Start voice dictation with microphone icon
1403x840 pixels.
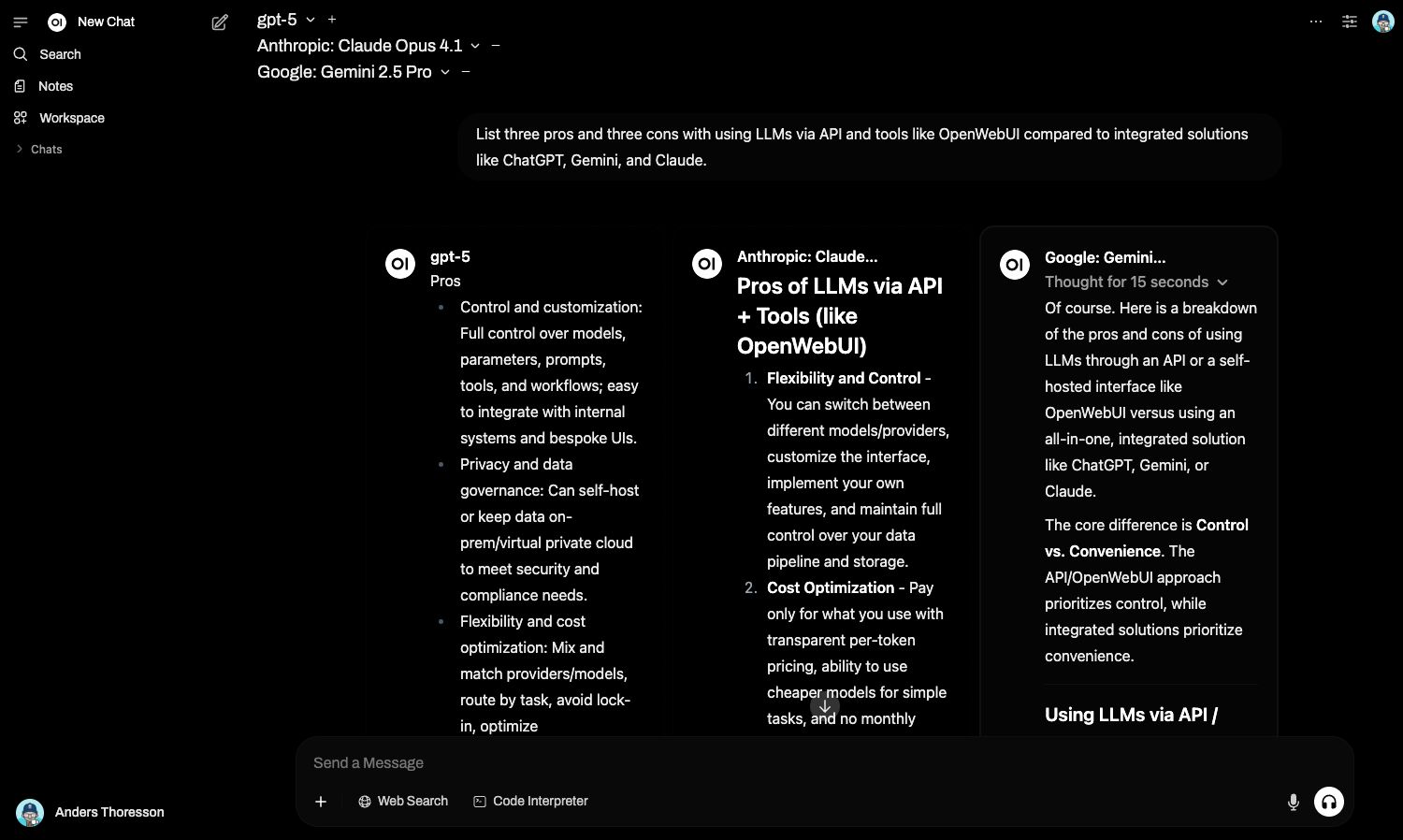(x=1293, y=803)
